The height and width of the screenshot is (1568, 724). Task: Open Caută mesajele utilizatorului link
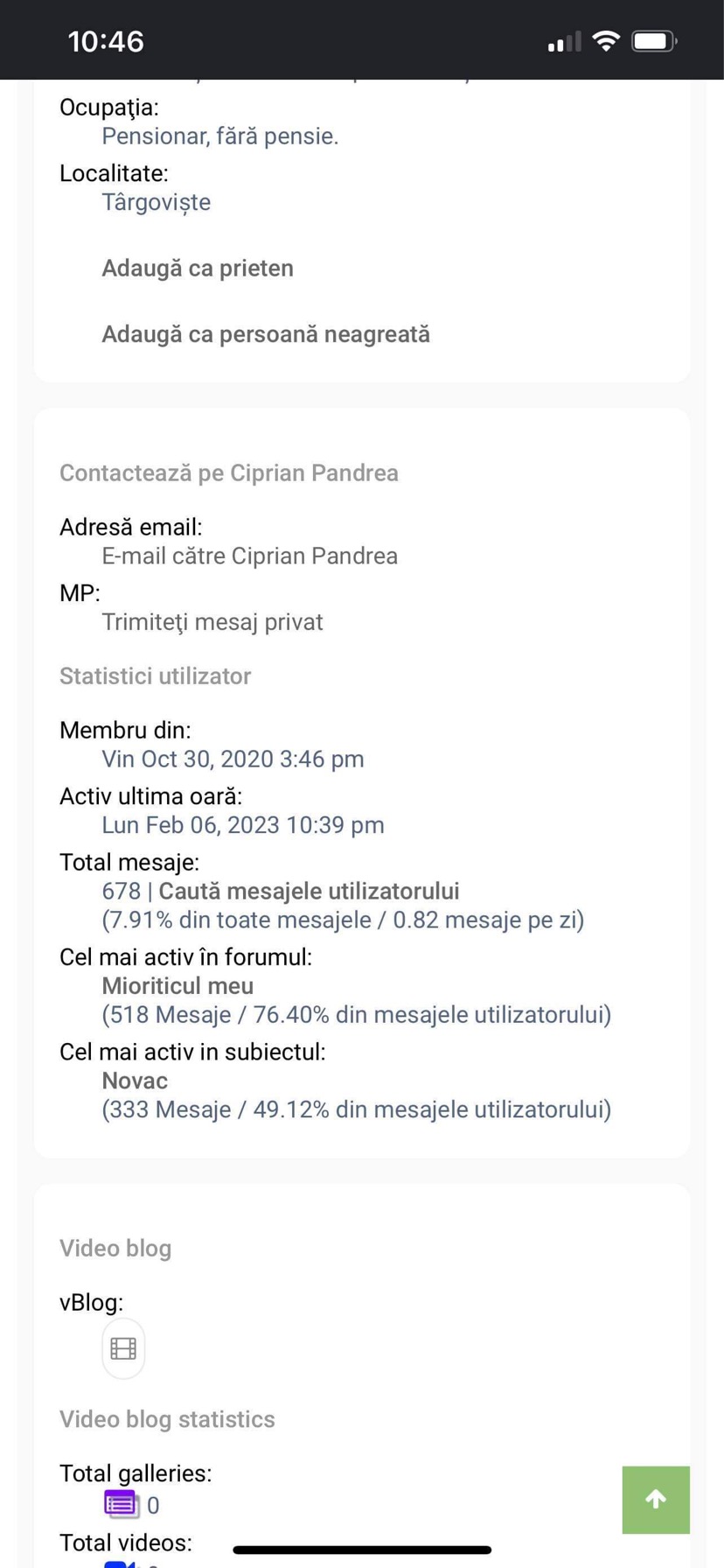309,891
